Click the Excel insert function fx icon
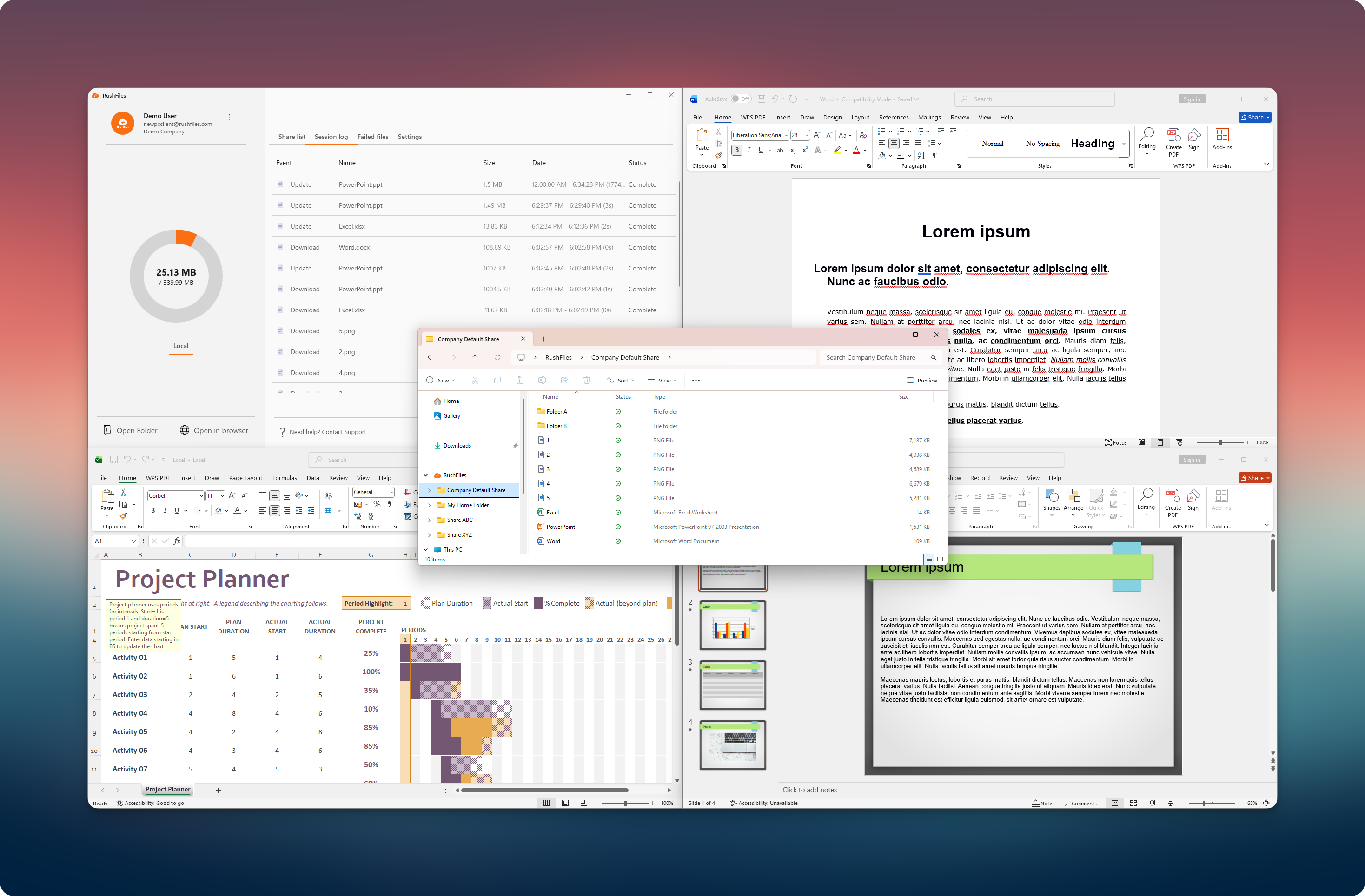 [x=177, y=540]
